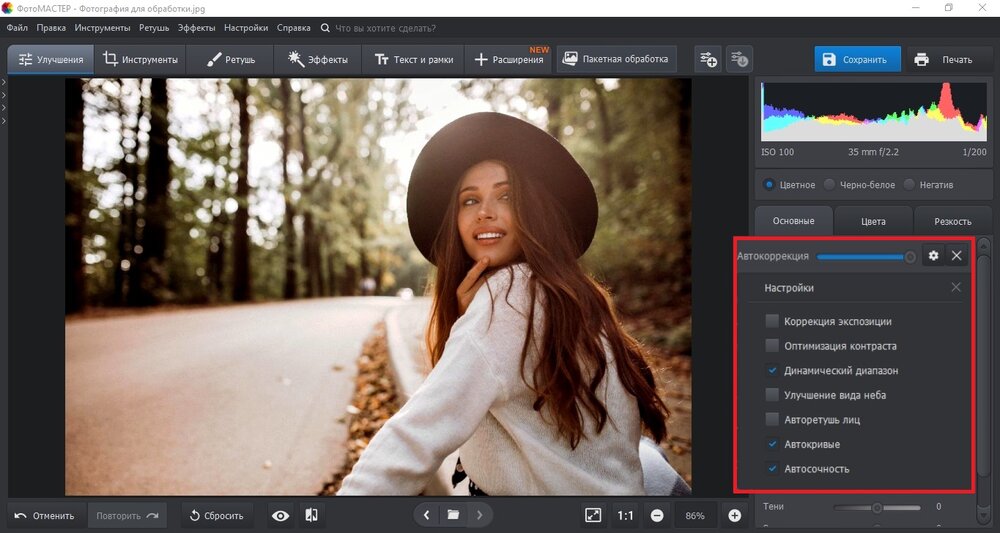The image size is (1000, 533).
Task: Click the add preset sliders icon
Action: (x=708, y=59)
